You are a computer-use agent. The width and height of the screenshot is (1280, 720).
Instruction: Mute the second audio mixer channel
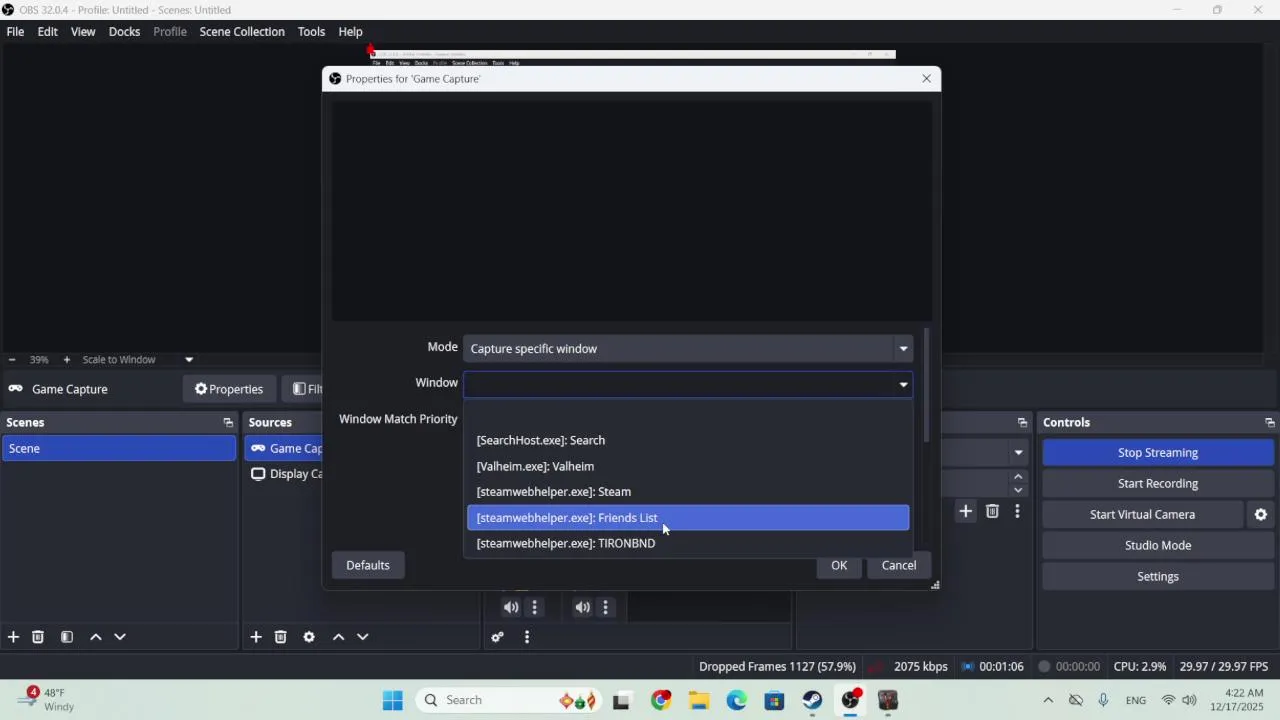582,607
